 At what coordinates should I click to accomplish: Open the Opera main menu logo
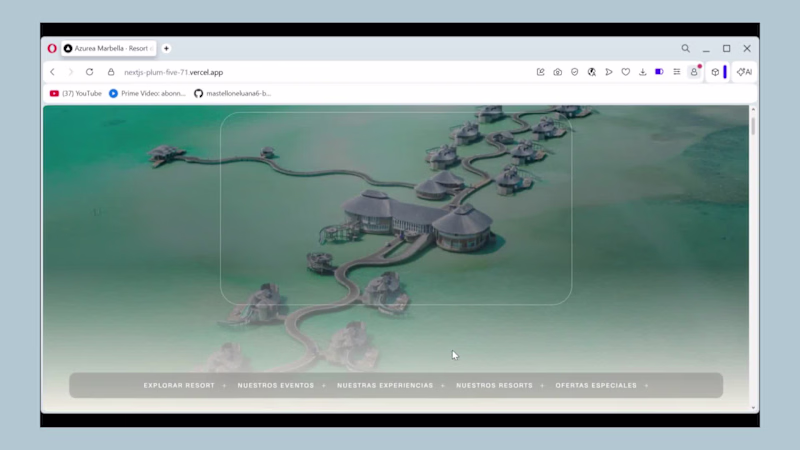[52, 48]
